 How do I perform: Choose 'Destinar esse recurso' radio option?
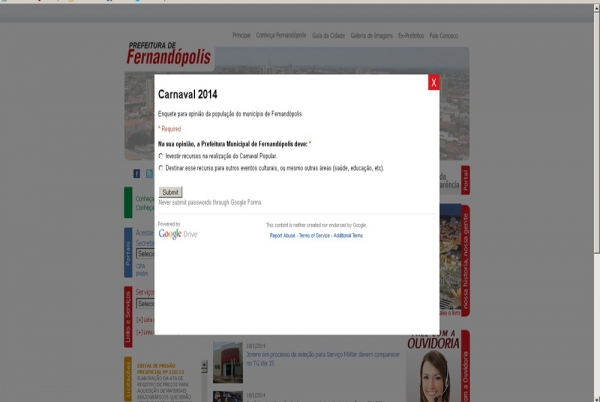[161, 168]
